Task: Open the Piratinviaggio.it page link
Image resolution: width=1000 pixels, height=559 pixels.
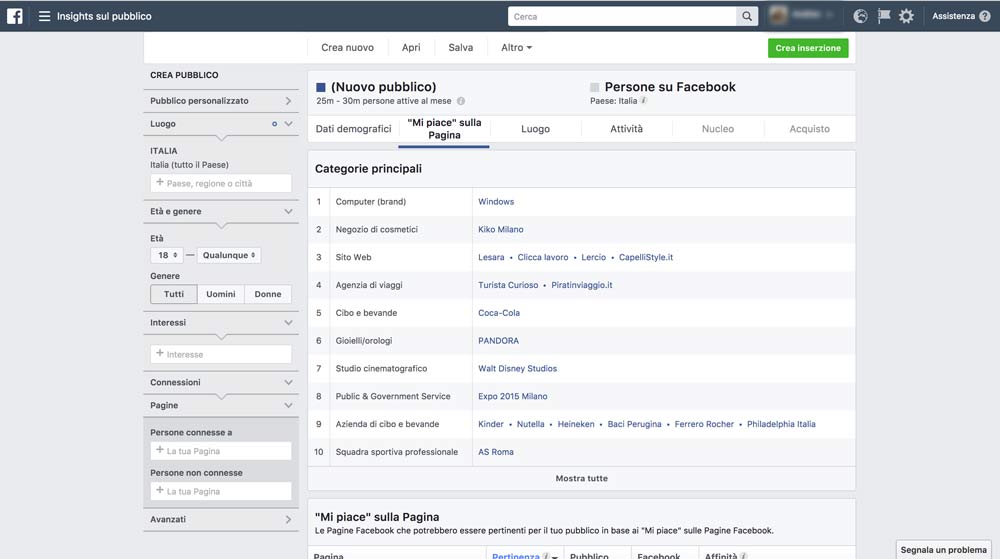Action: [582, 285]
